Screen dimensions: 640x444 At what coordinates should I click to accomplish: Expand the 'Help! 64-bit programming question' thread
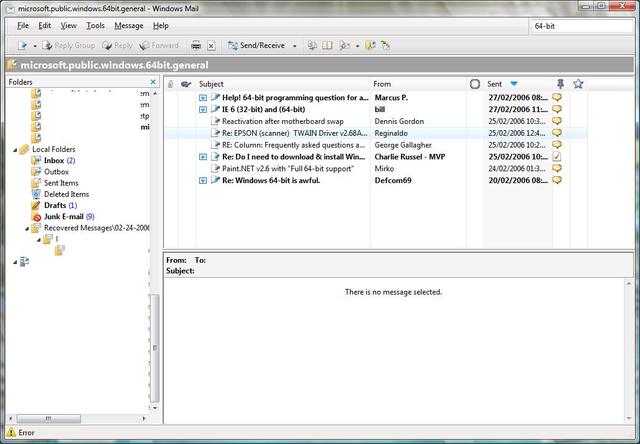tap(203, 98)
